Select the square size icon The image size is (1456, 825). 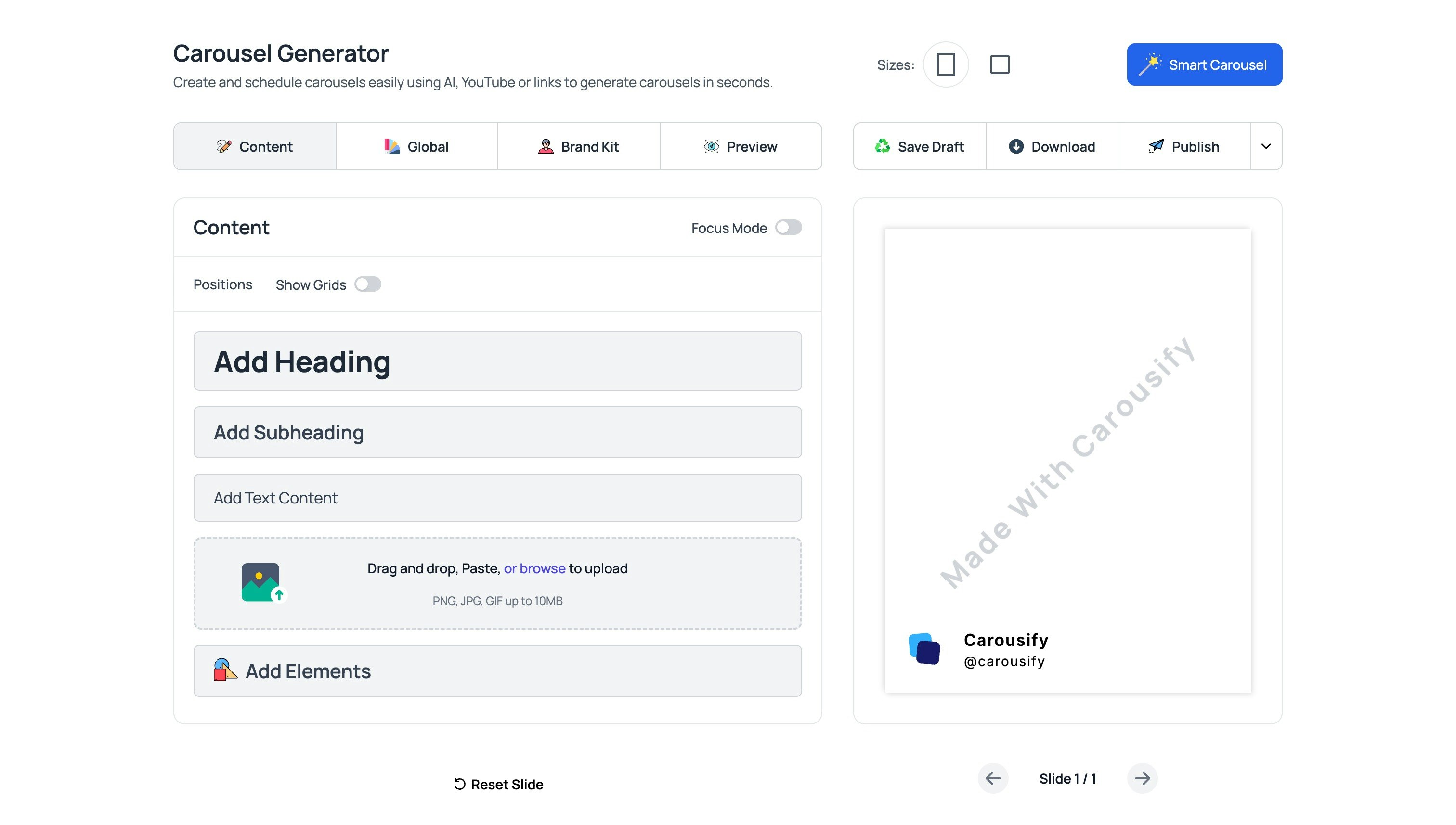[x=999, y=64]
